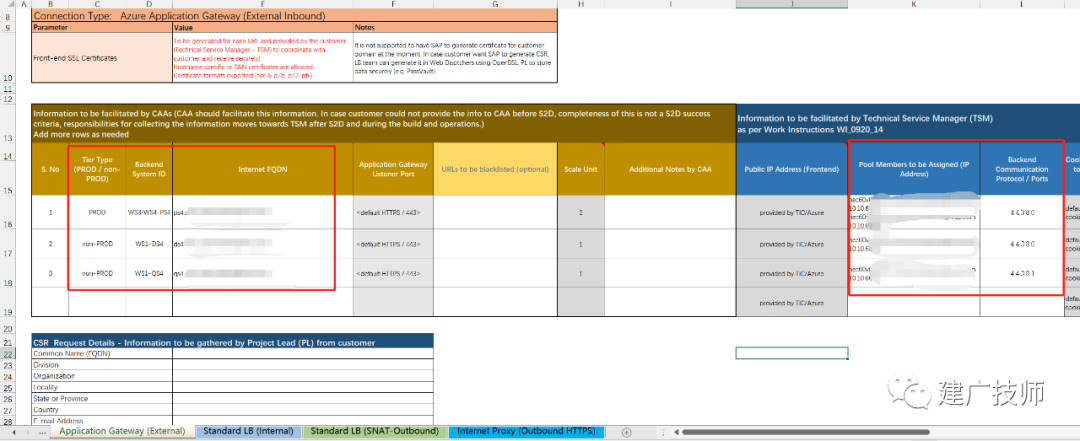Click the empty value cell beside Country
Screen dimensions: 1080x441
point(303,409)
